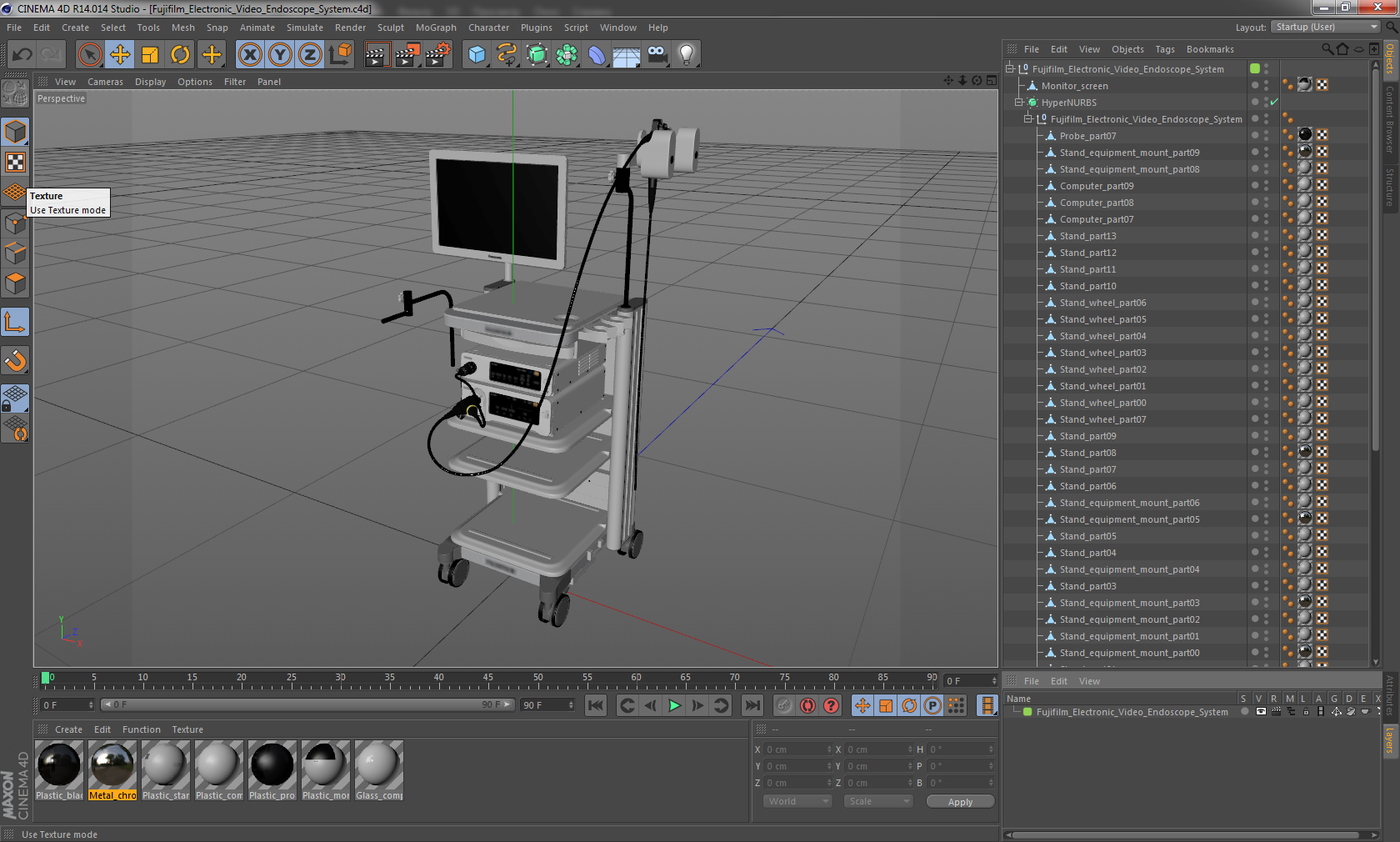Add a cube primitive object
1400x842 pixels.
(477, 55)
